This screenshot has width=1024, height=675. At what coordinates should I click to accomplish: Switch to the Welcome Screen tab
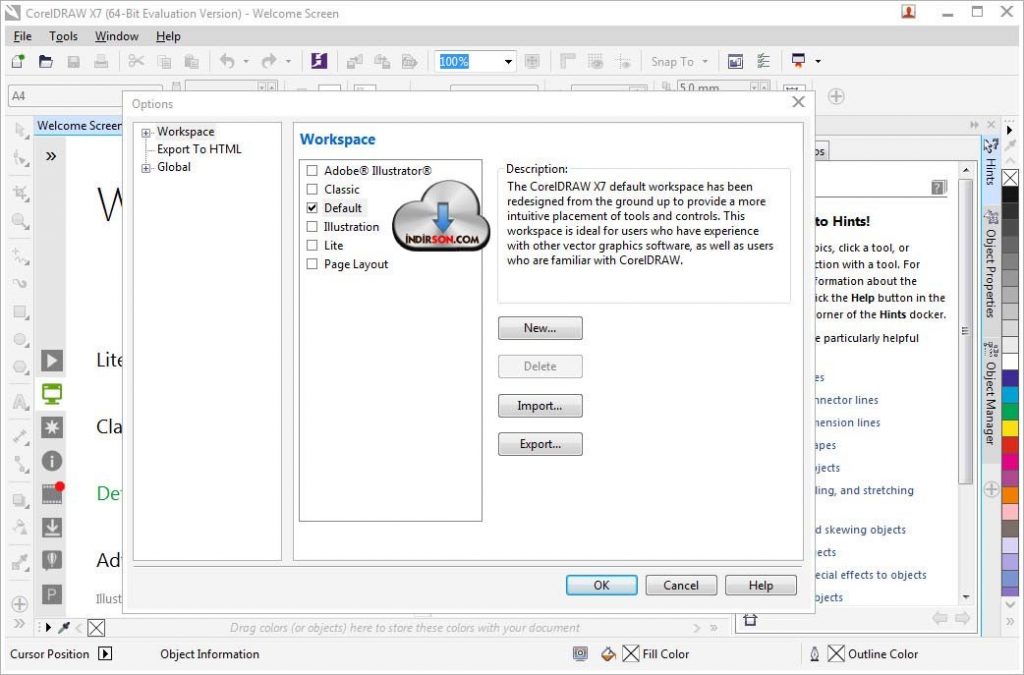78,125
